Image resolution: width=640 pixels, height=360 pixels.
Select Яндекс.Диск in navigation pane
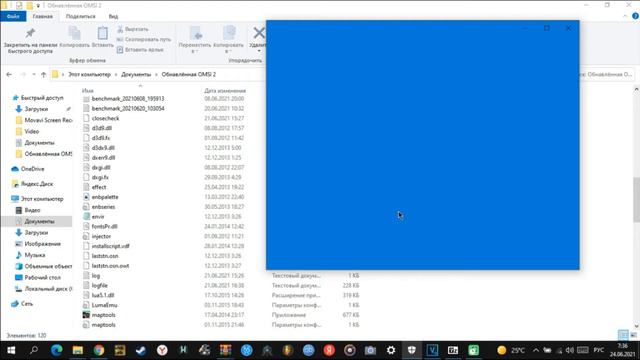coord(32,184)
